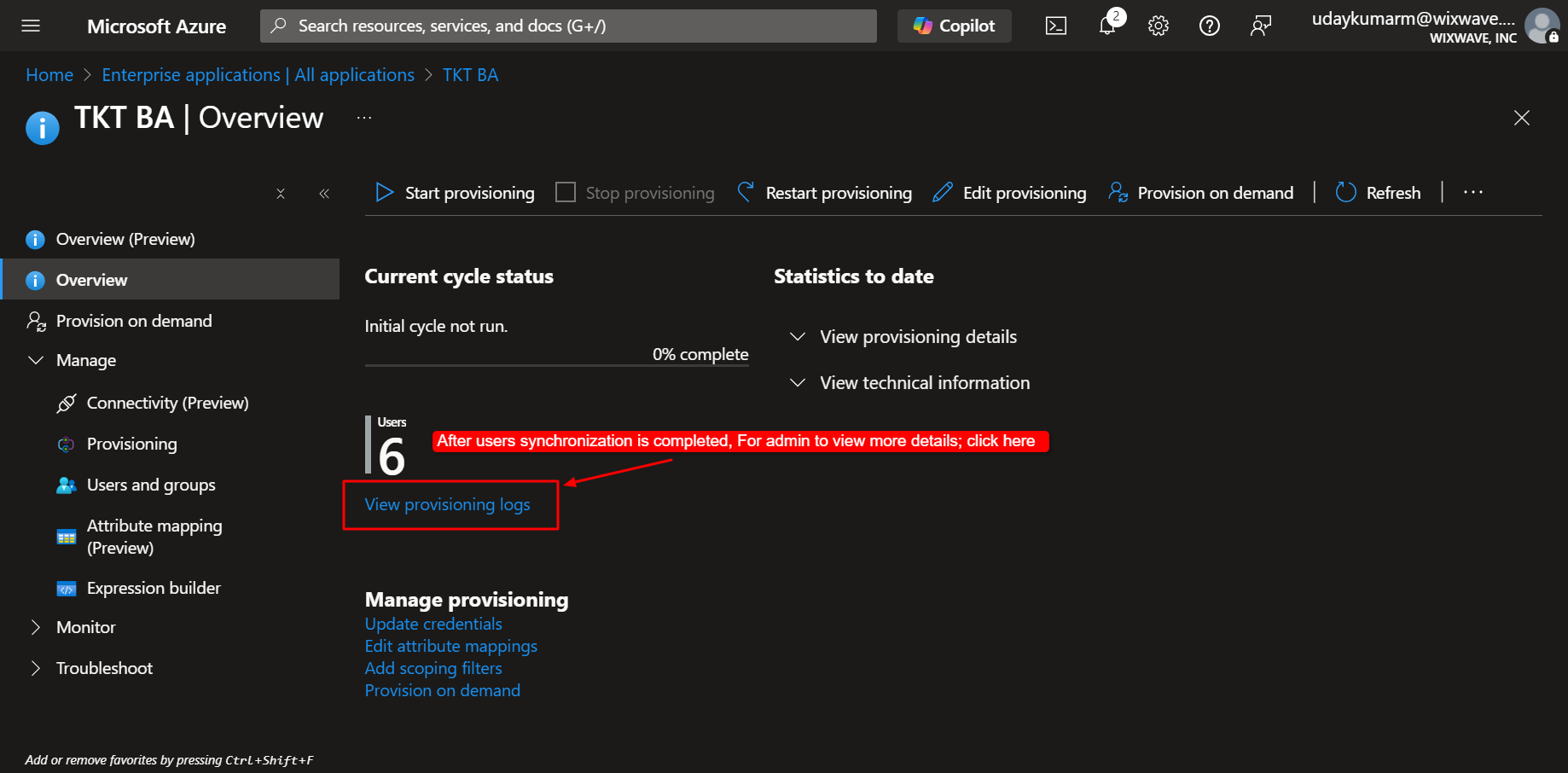Select Overview in the sidebar
Viewport: 1568px width, 773px height.
pyautogui.click(x=171, y=280)
